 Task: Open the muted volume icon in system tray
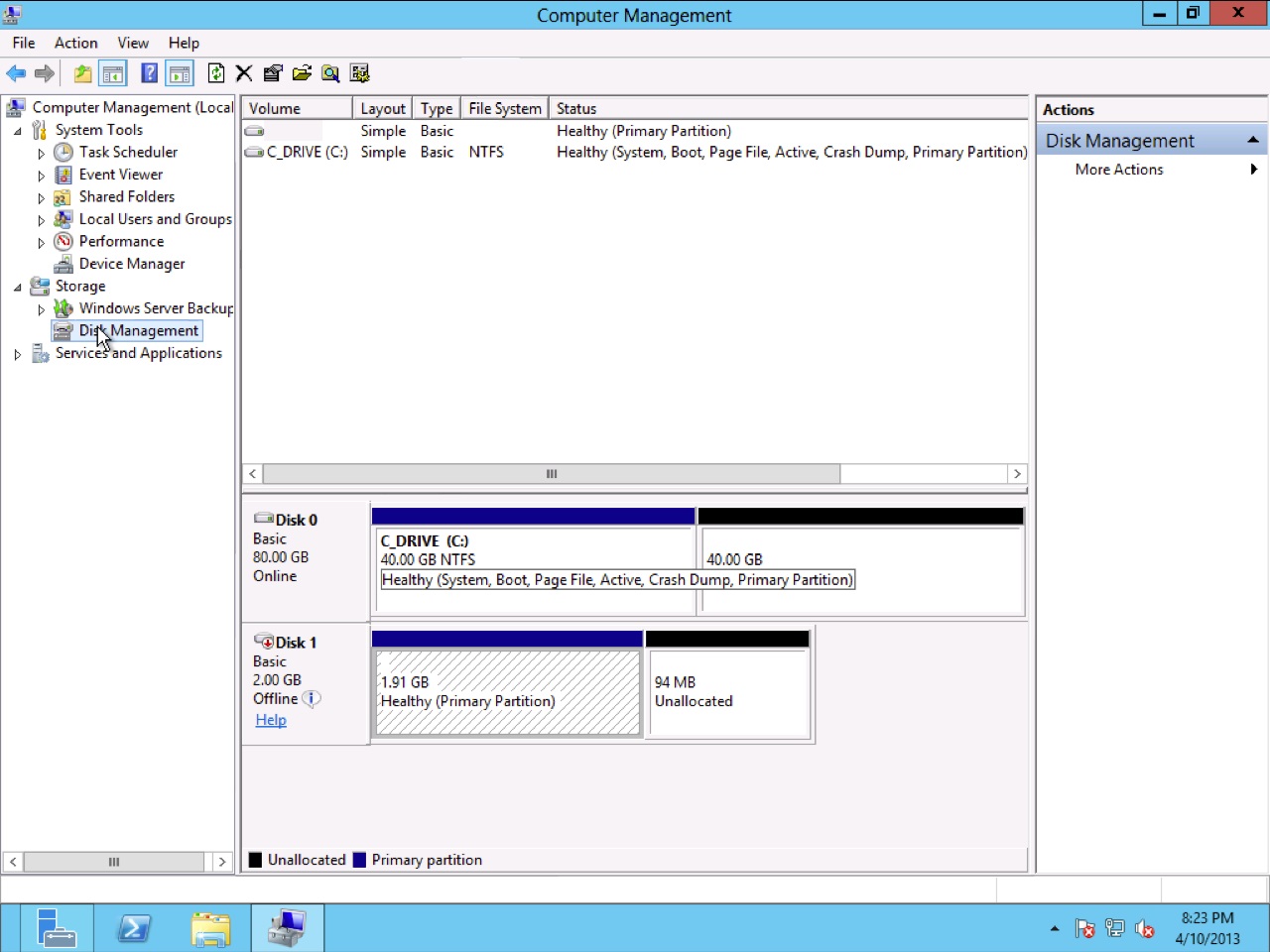[x=1145, y=928]
